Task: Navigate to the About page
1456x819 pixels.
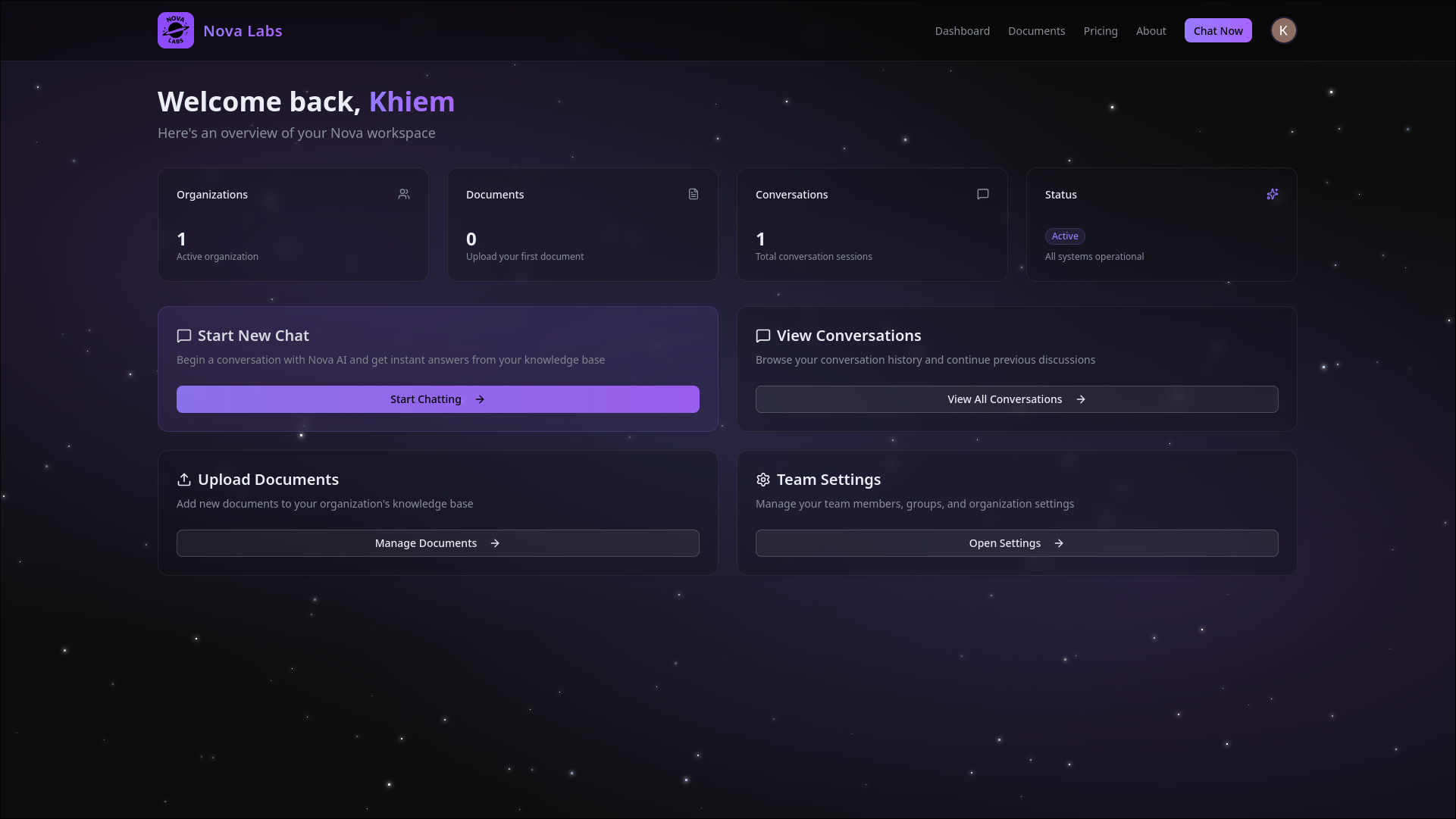Action: [1151, 31]
